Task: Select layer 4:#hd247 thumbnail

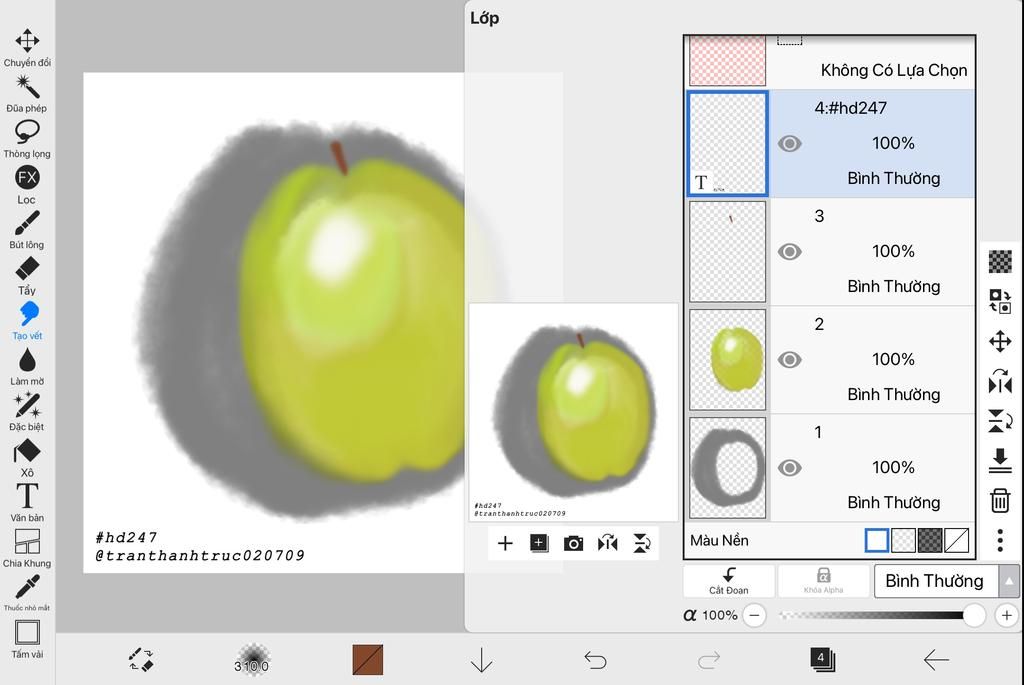Action: tap(728, 144)
